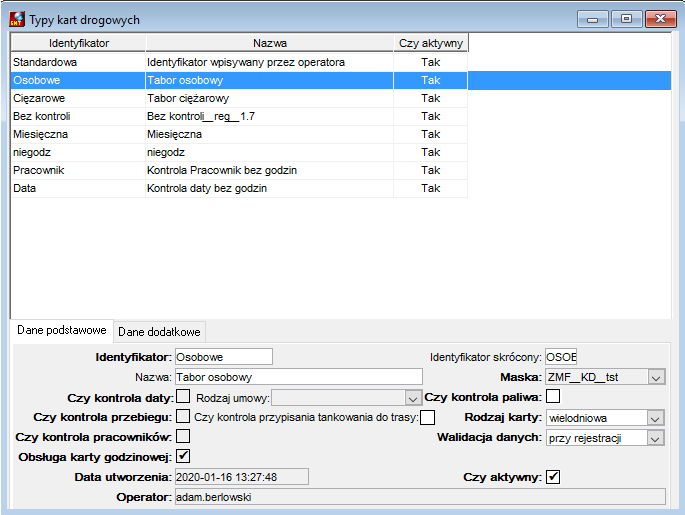The height and width of the screenshot is (515, 685).
Task: Enable the Czy kontrola przebiegu checkbox
Action: [x=183, y=416]
